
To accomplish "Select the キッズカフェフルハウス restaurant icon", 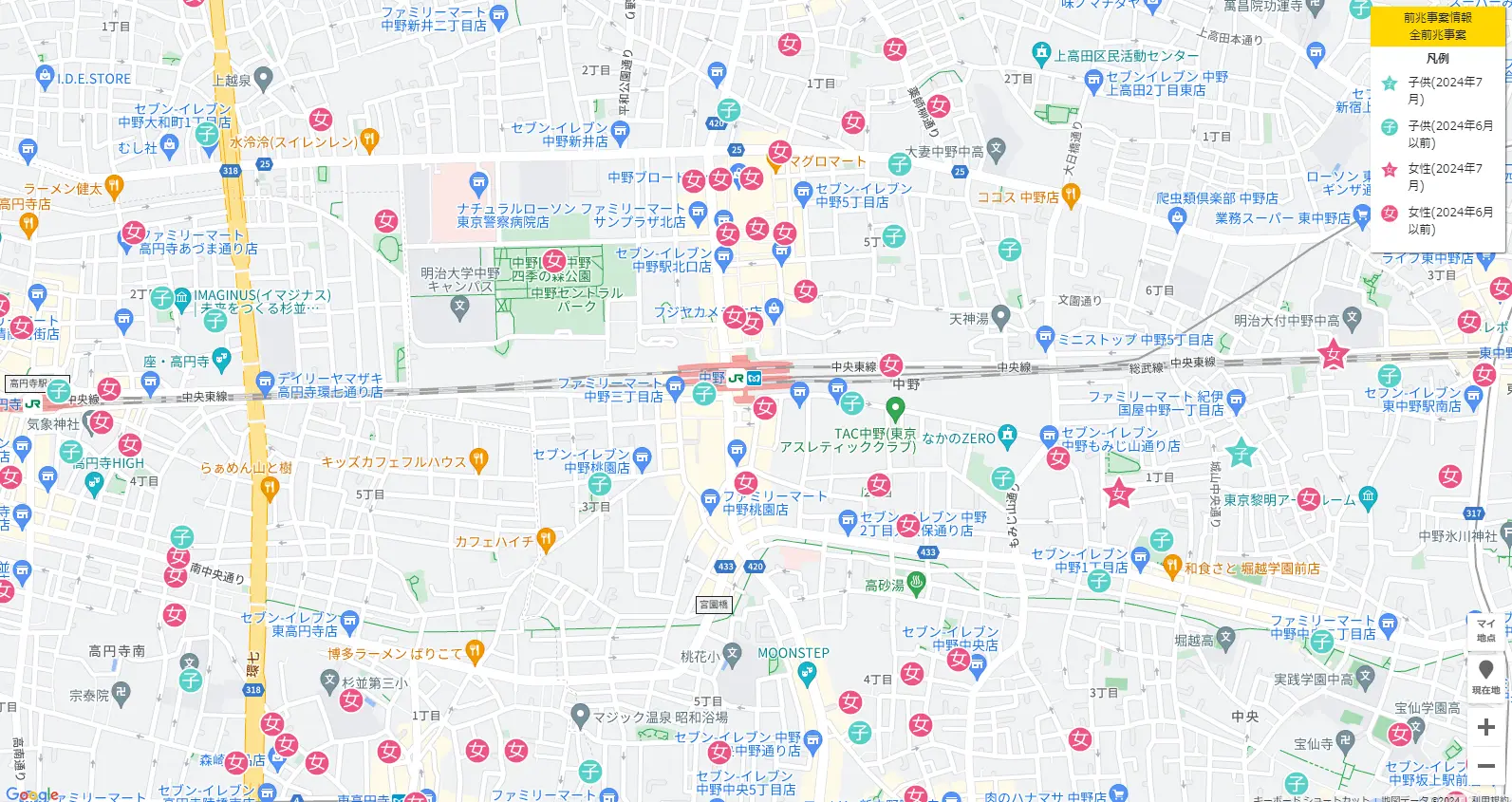I will tap(479, 461).
